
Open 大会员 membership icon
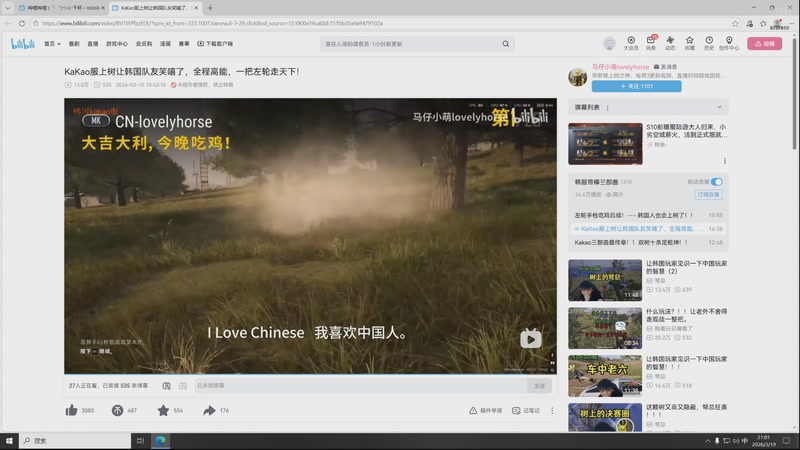(631, 43)
